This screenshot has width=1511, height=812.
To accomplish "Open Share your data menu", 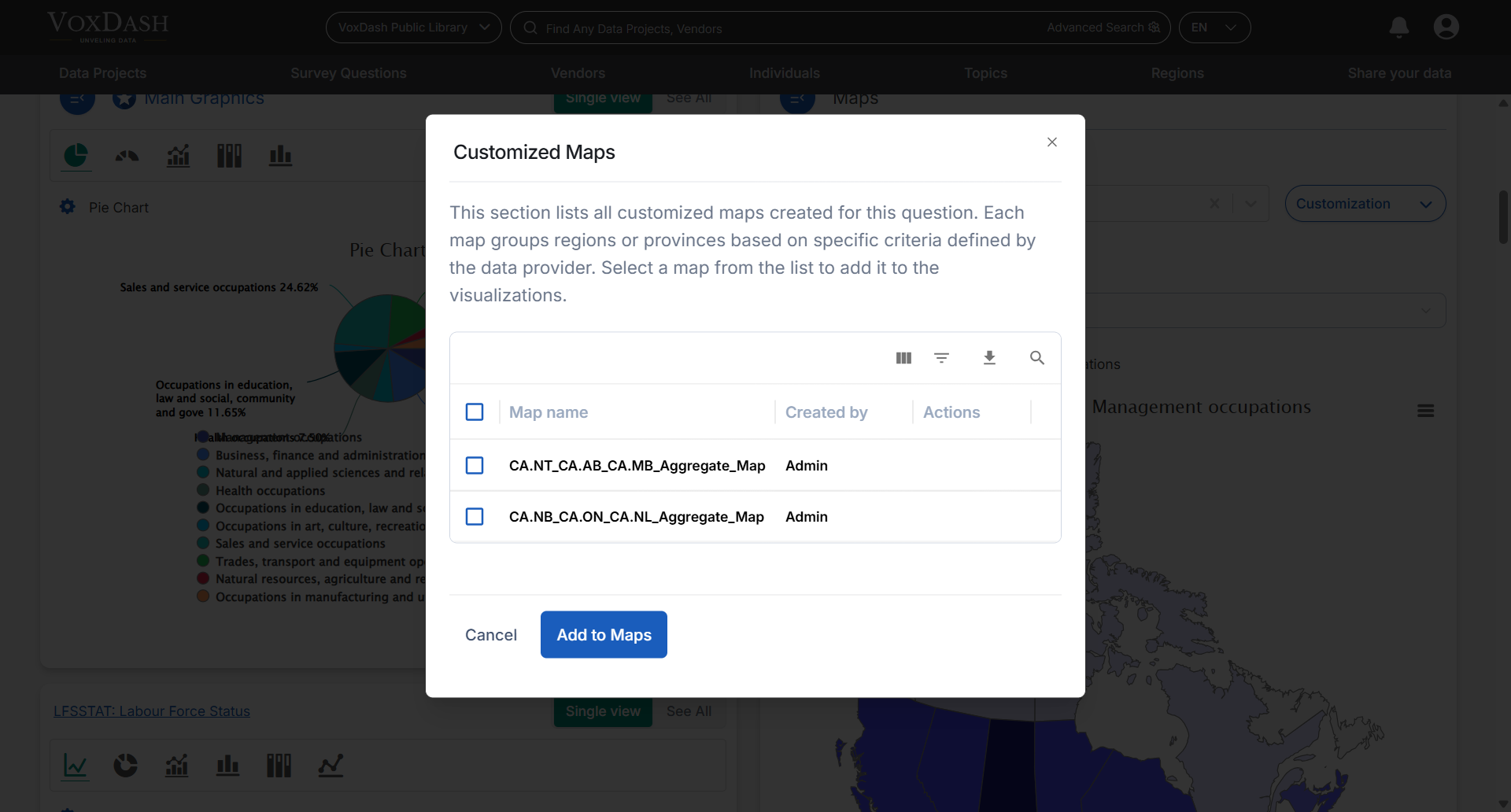I will 1399,73.
